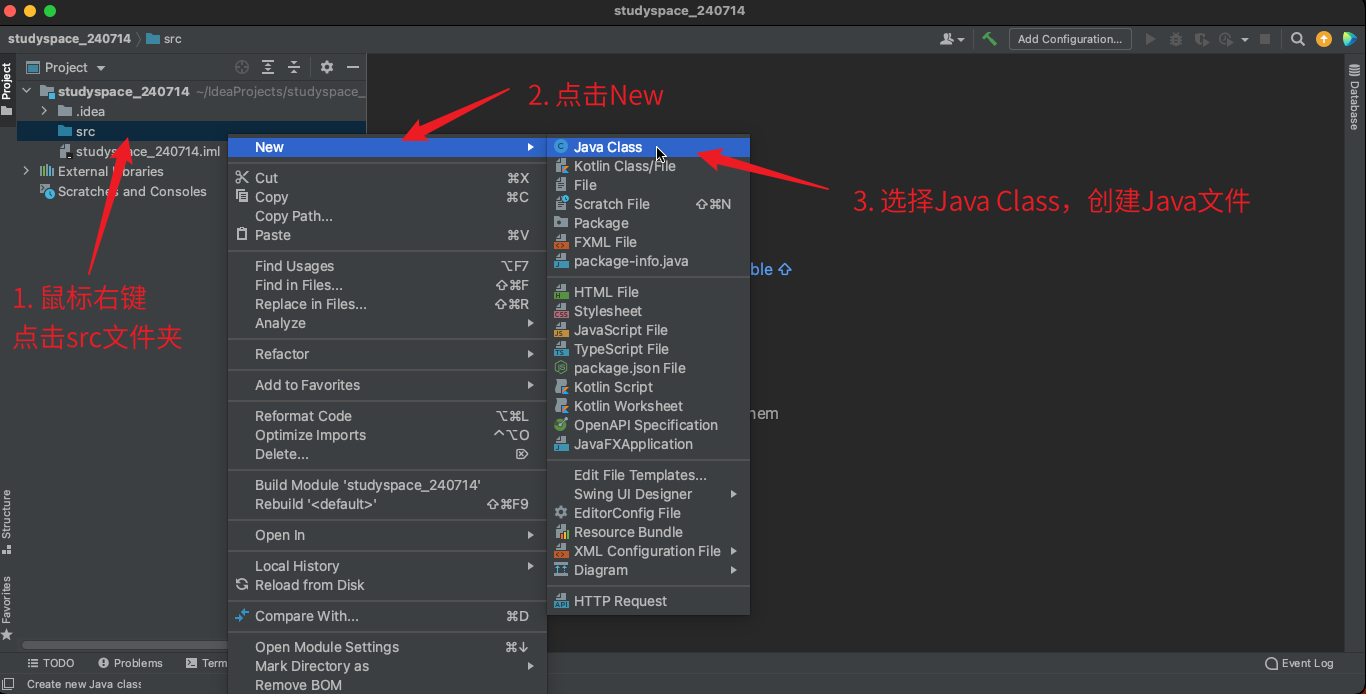Expand the .idea folder

click(44, 111)
